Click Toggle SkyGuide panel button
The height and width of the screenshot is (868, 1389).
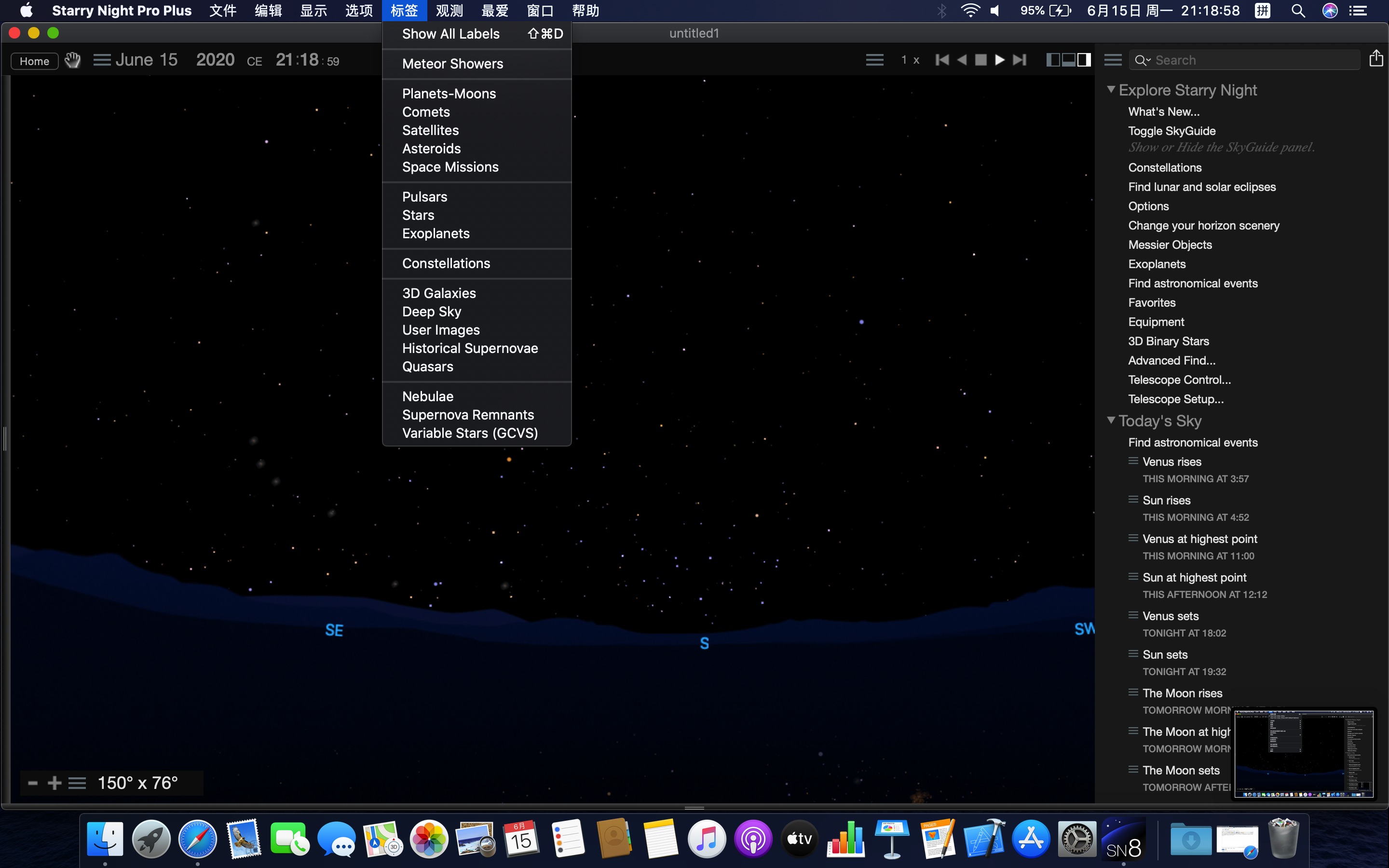click(1170, 131)
